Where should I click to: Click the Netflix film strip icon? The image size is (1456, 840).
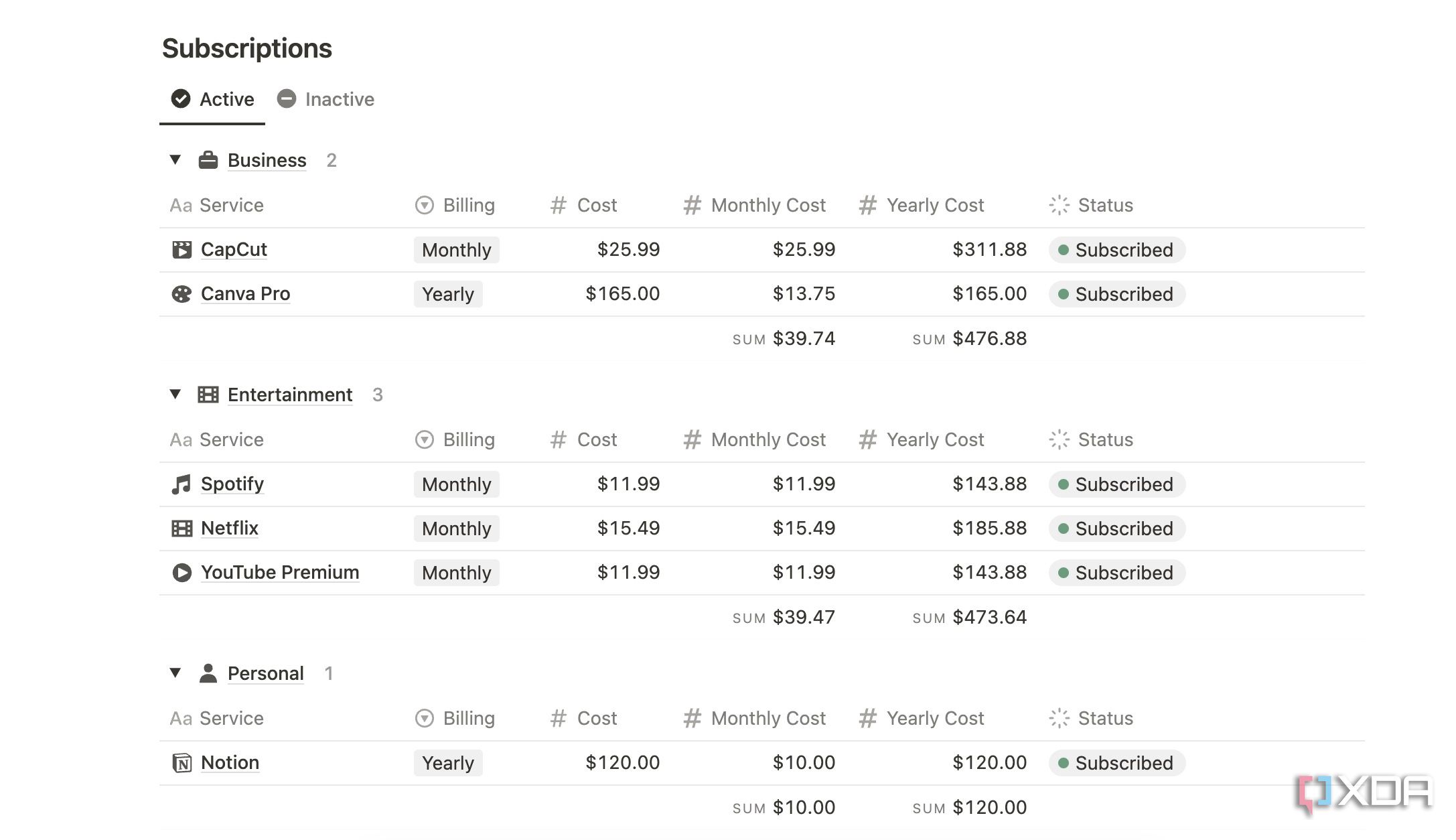coord(181,529)
